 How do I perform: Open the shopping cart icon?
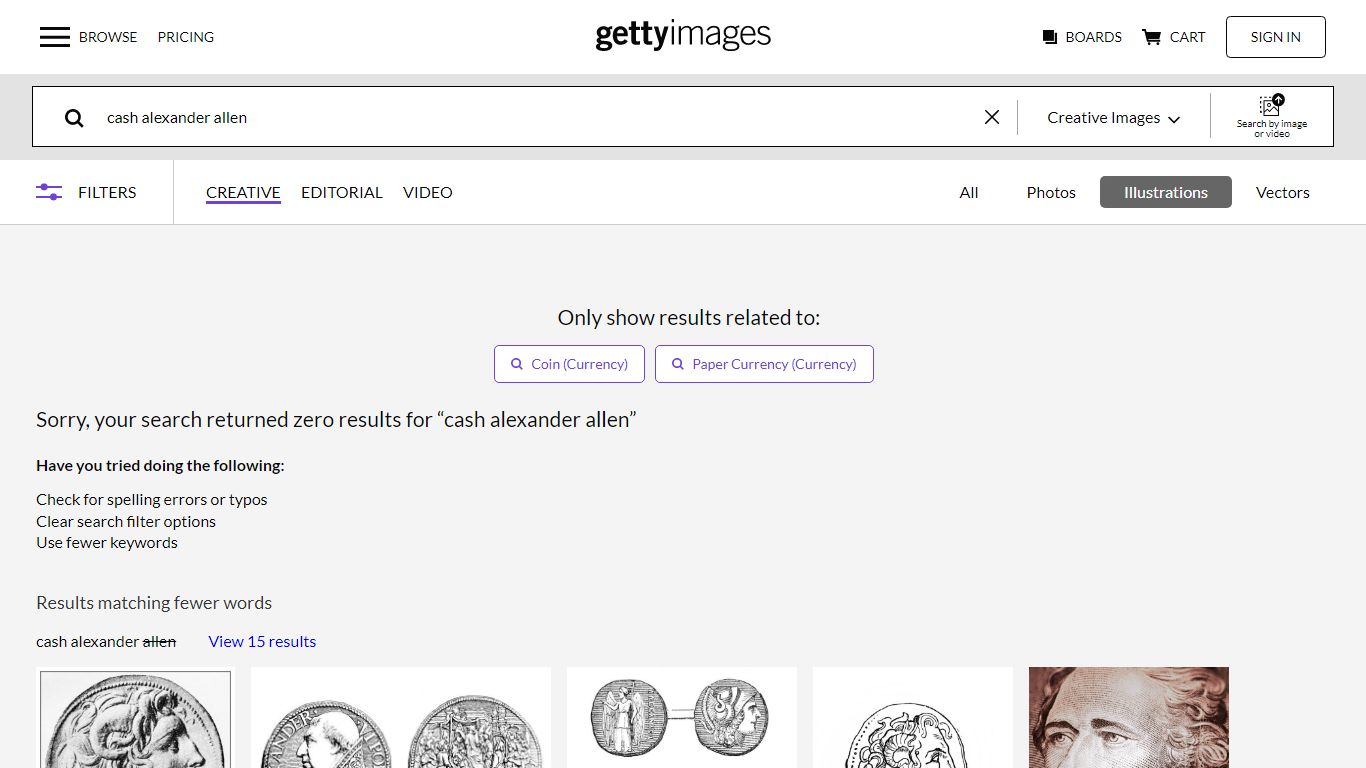click(x=1152, y=37)
